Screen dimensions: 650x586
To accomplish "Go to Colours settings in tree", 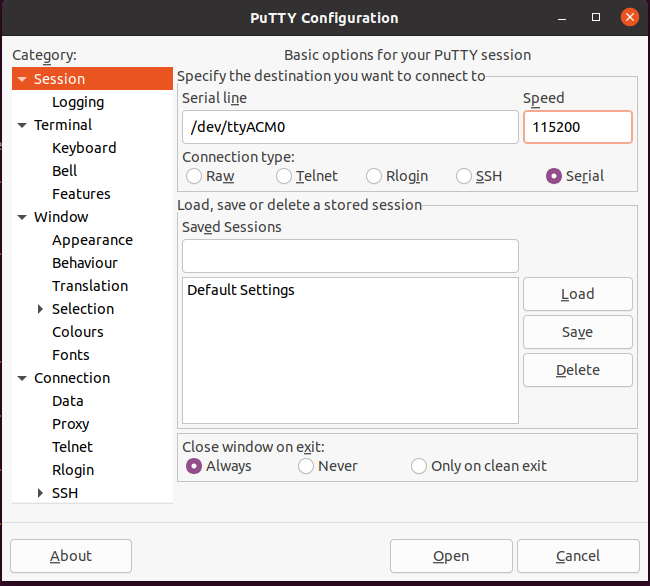I will [78, 332].
